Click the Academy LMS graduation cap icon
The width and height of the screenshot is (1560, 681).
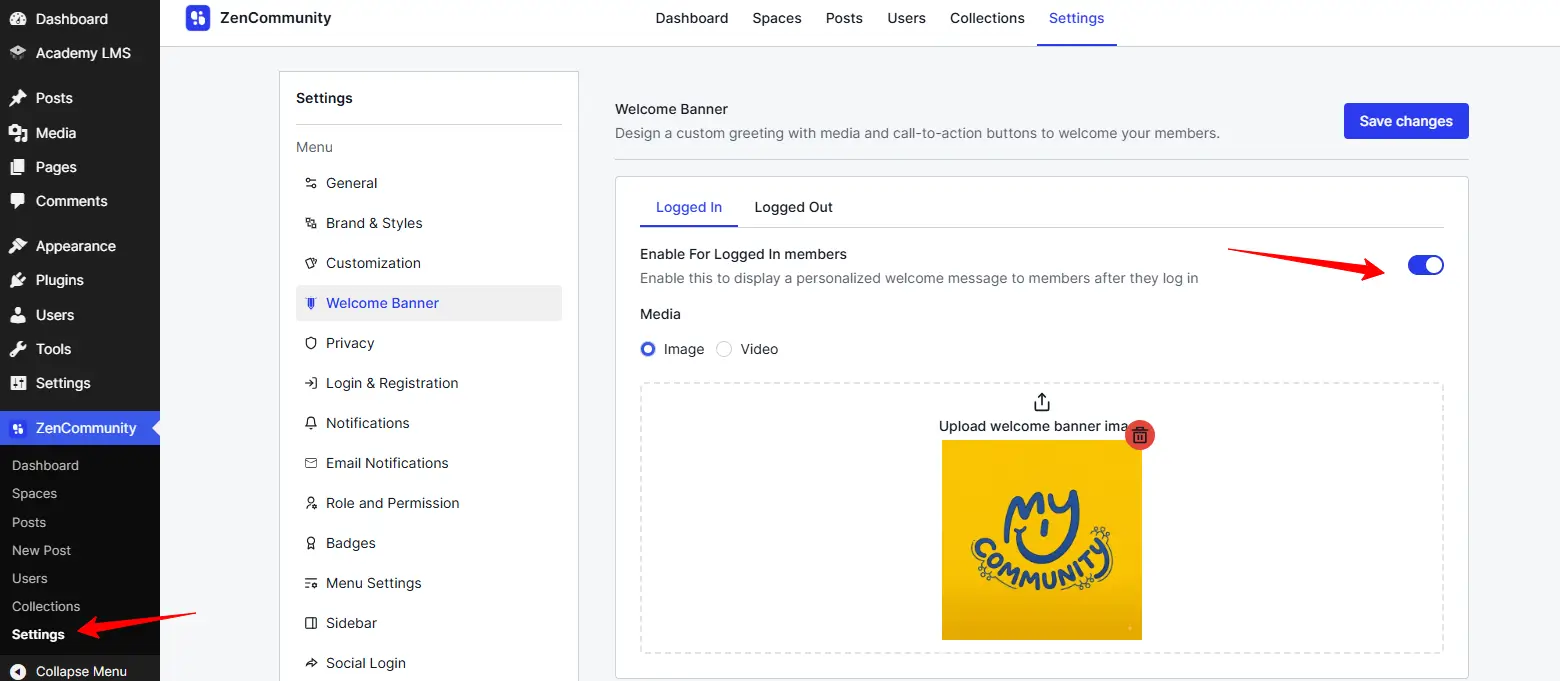coord(18,53)
